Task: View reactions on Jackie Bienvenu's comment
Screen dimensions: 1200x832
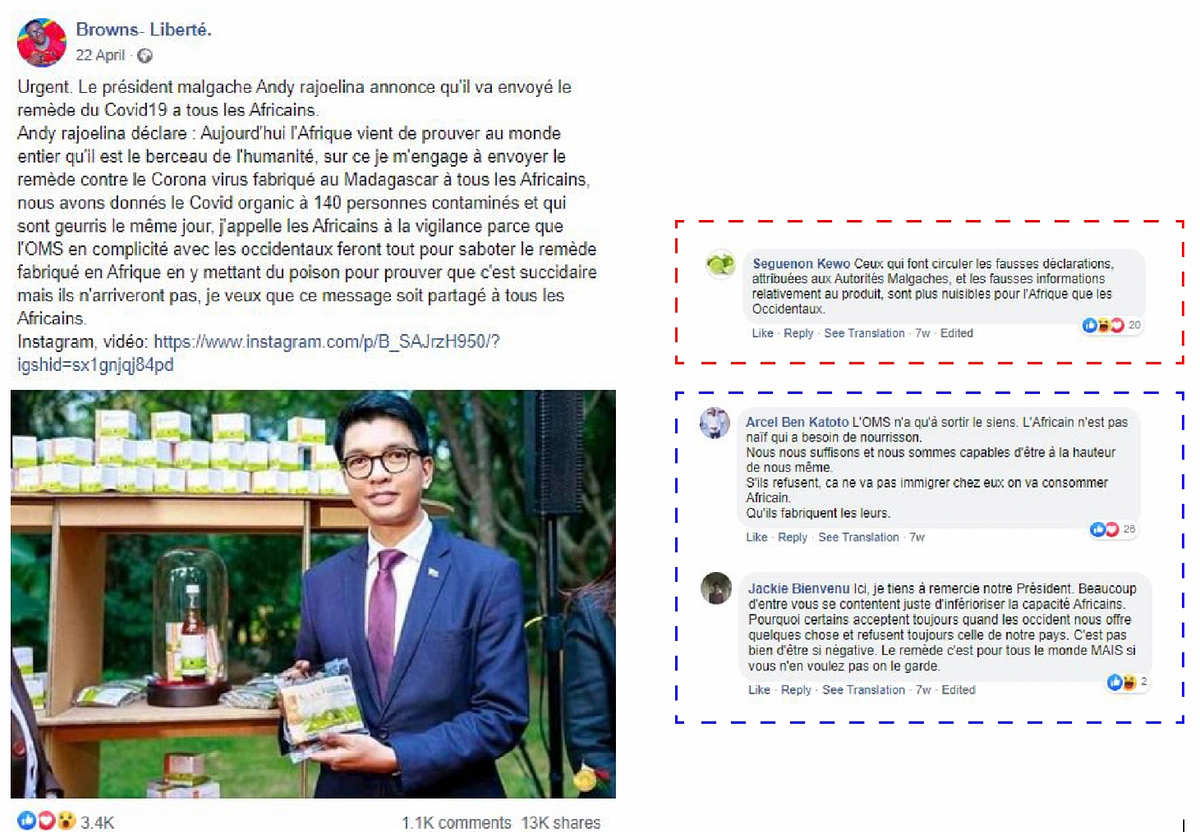Action: 1127,682
